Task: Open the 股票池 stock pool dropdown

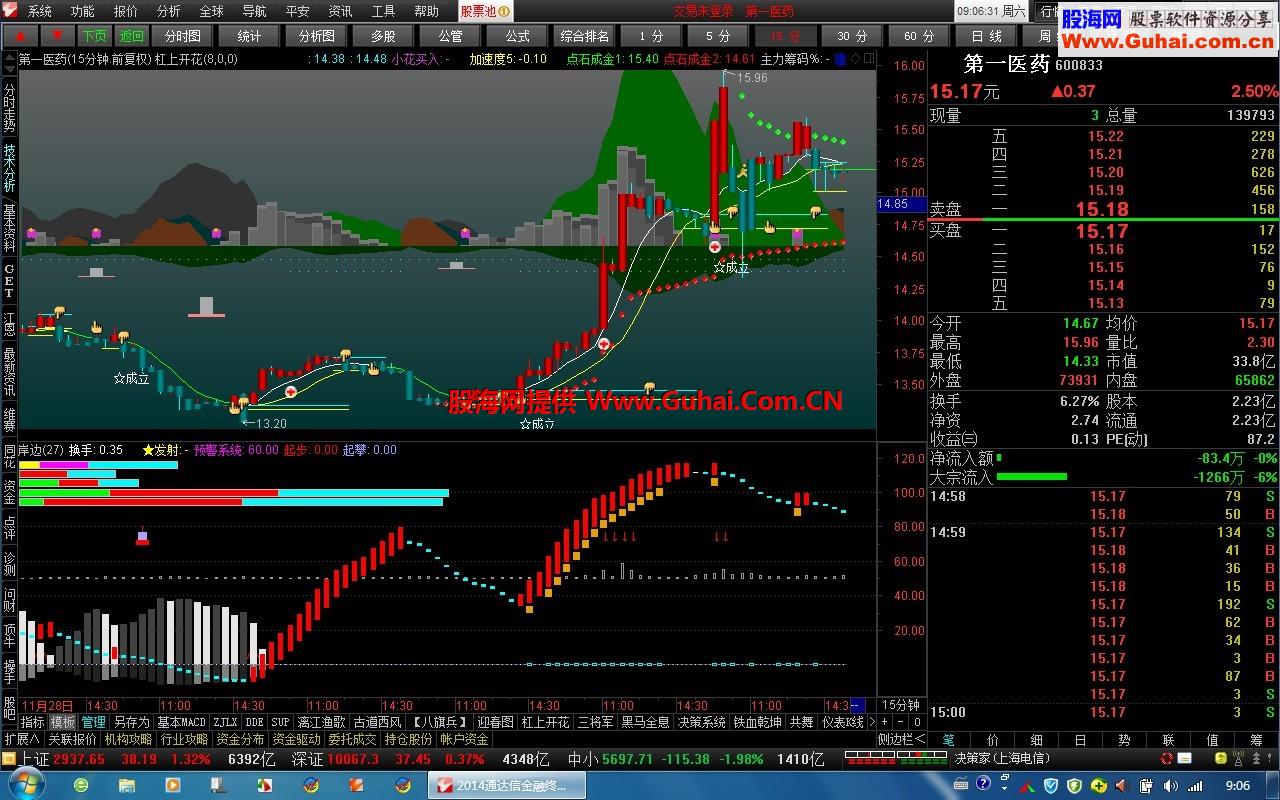Action: pyautogui.click(x=485, y=11)
